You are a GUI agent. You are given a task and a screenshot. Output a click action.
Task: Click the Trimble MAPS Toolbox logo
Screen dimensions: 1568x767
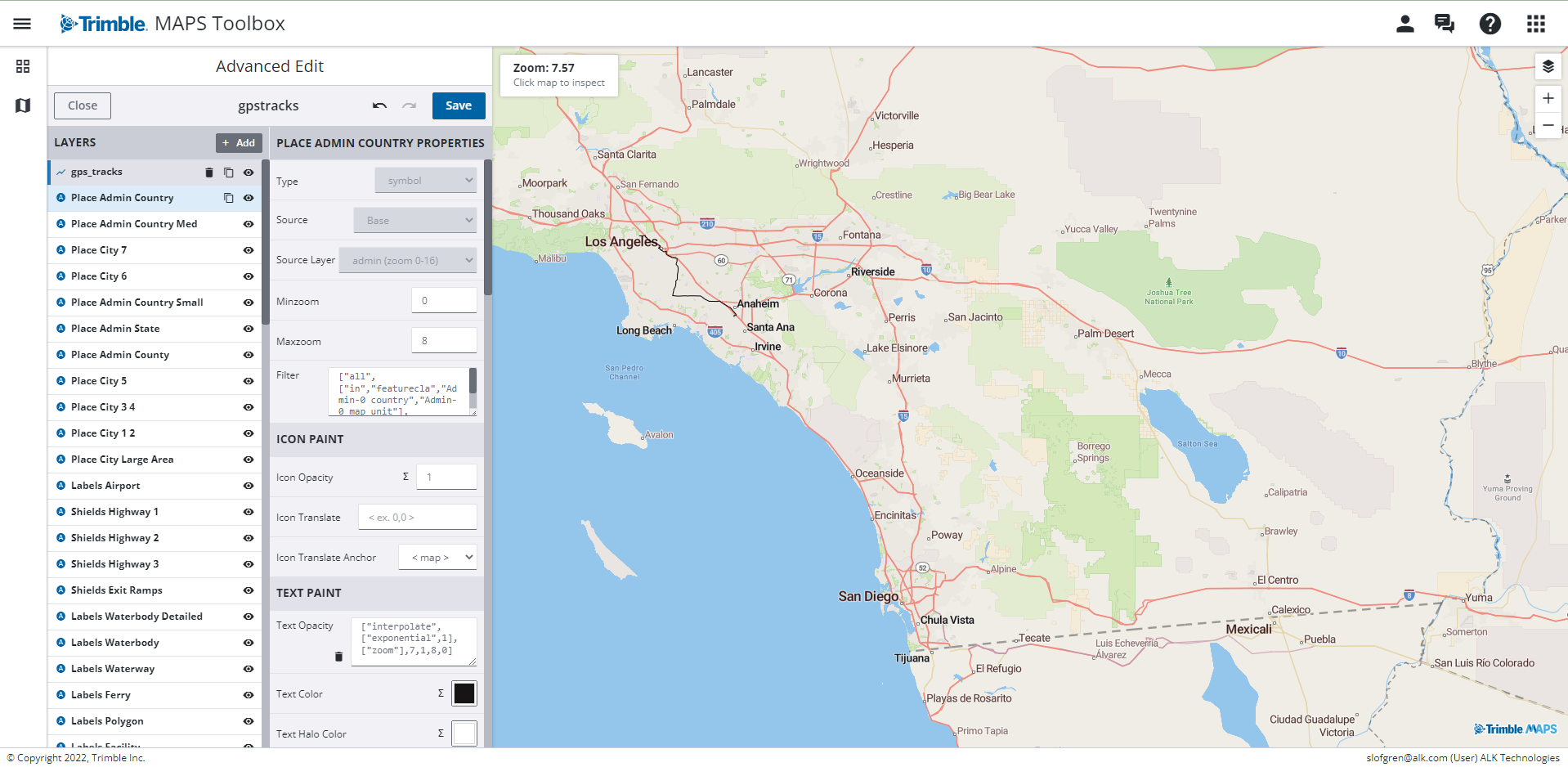click(x=172, y=24)
